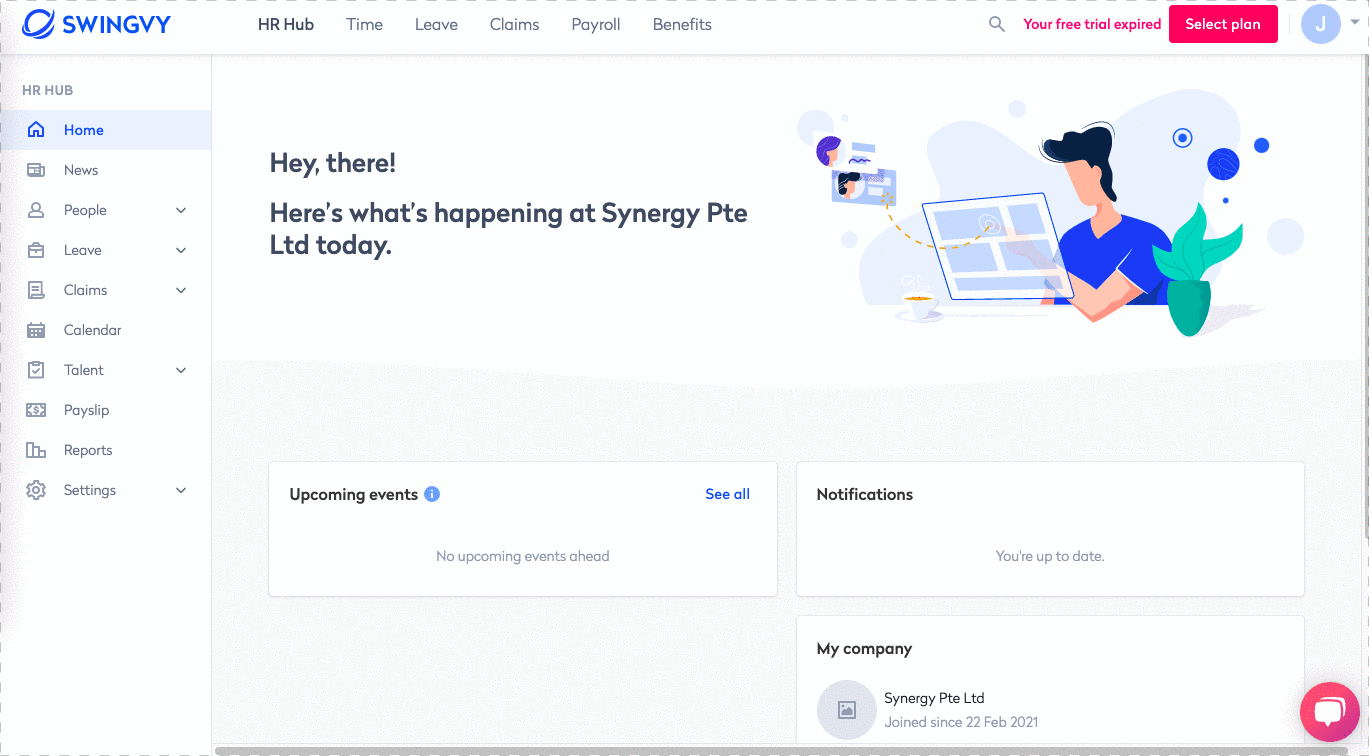Click the Reports chart icon
The image size is (1369, 756).
[x=36, y=450]
